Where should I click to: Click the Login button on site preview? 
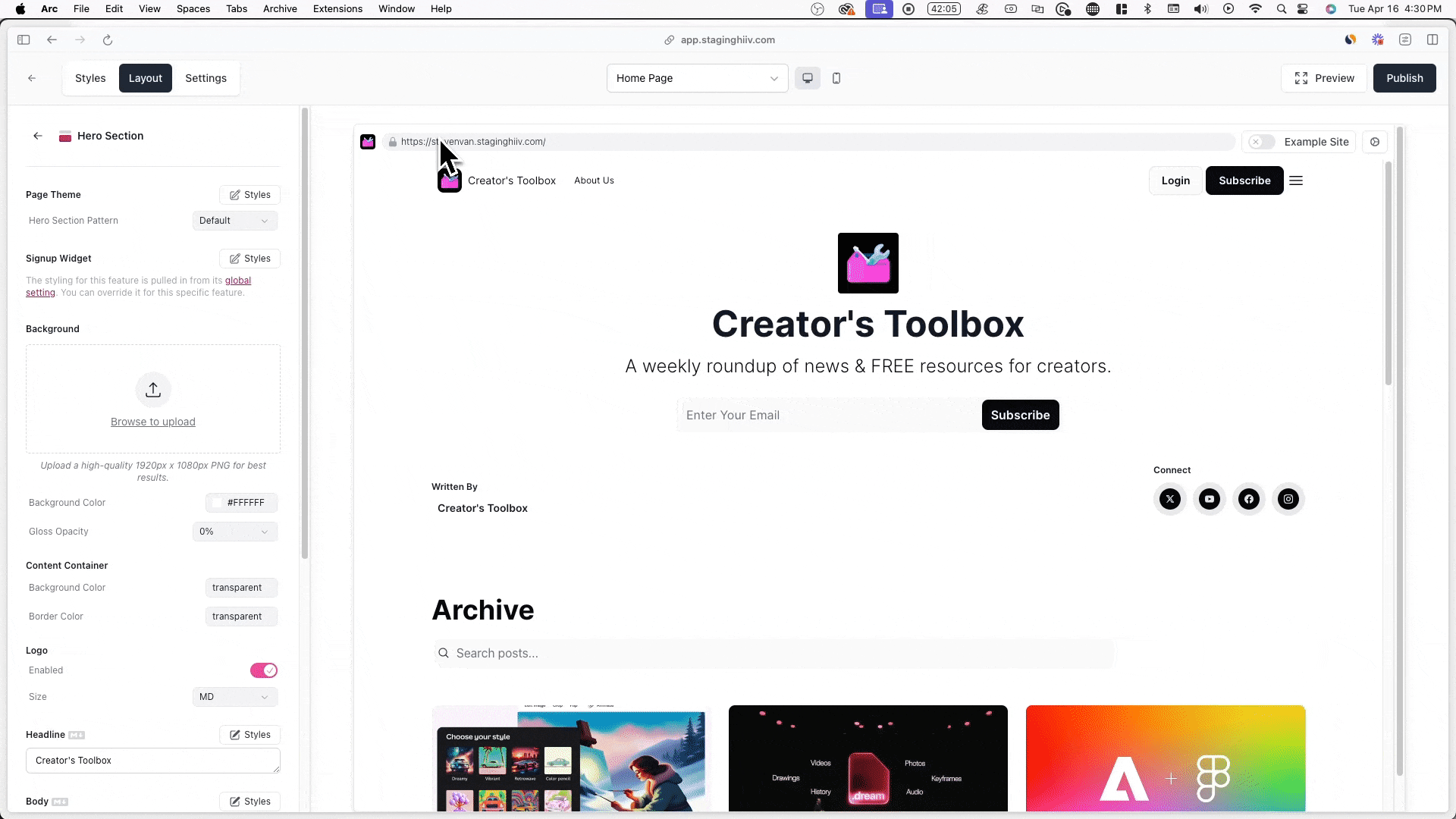point(1175,180)
